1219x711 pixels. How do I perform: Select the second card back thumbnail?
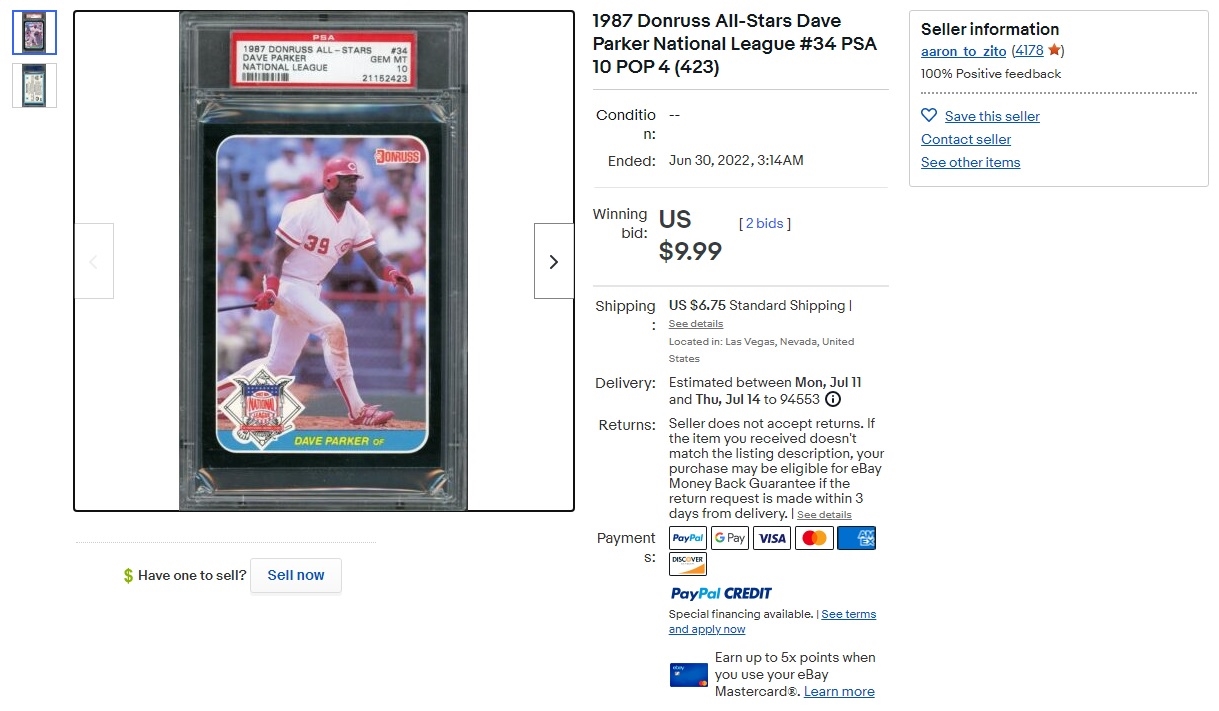(x=35, y=85)
